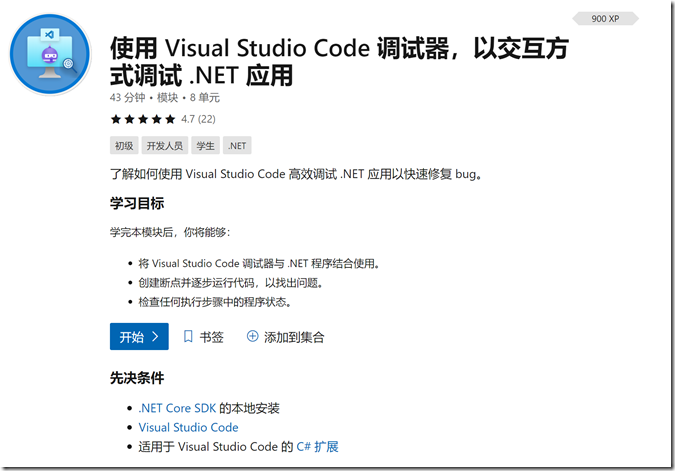Start the module with 开始 button
This screenshot has height=471, width=675.
[139, 336]
